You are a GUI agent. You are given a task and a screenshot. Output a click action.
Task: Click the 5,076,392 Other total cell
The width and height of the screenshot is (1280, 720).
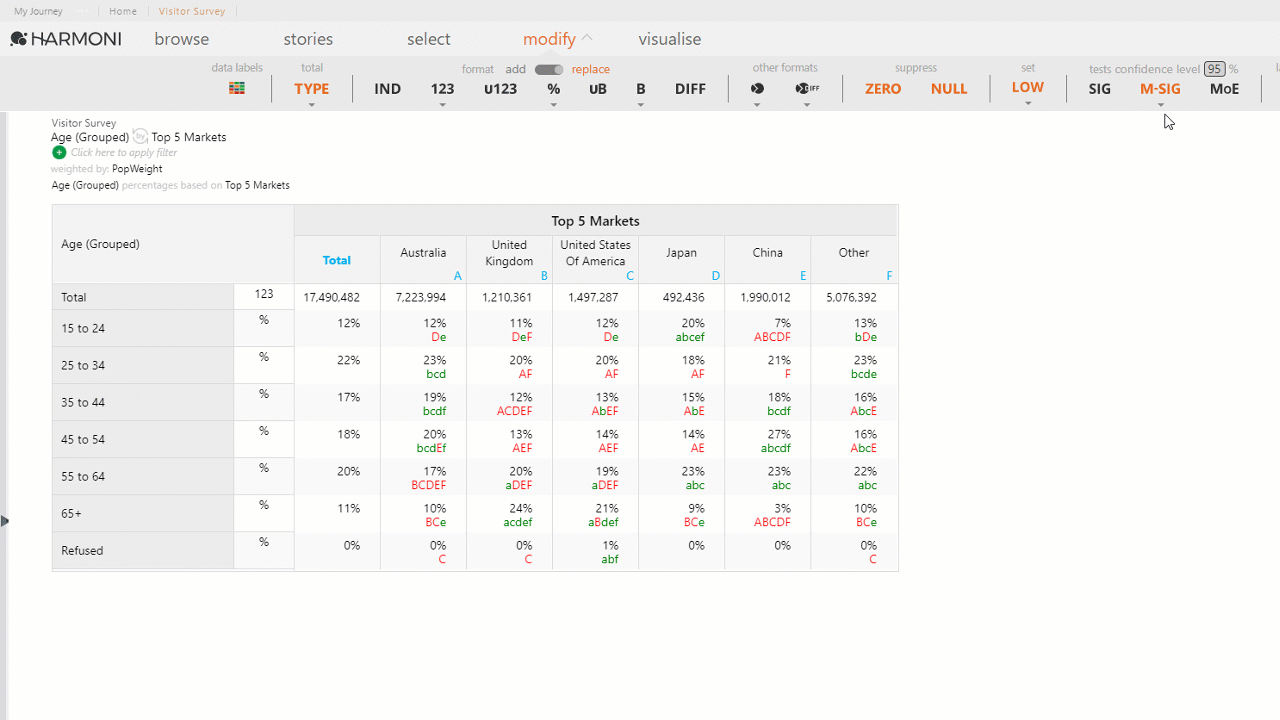854,297
